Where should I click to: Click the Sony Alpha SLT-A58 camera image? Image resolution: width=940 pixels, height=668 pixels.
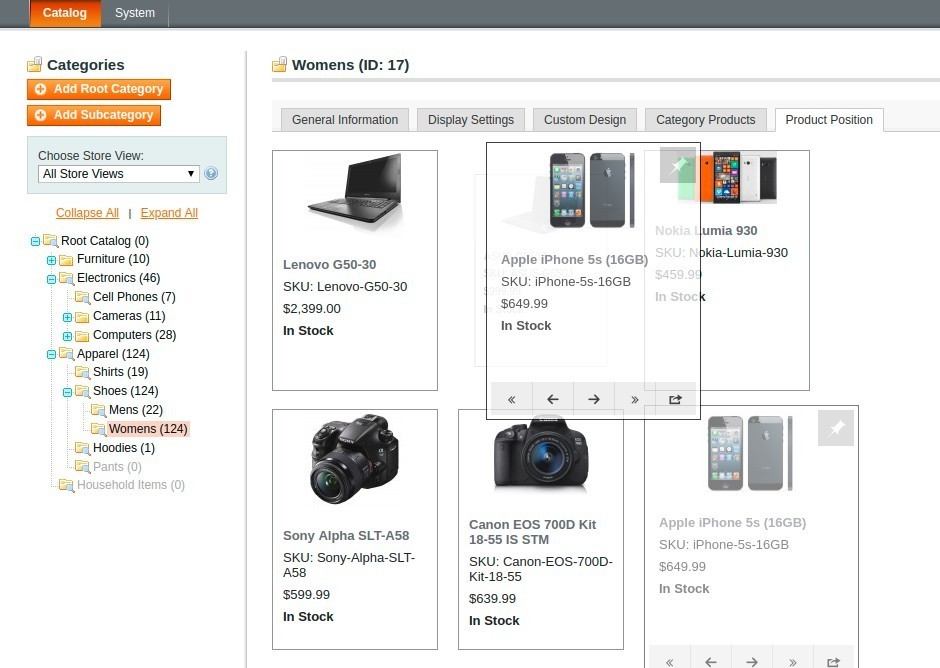pos(355,459)
